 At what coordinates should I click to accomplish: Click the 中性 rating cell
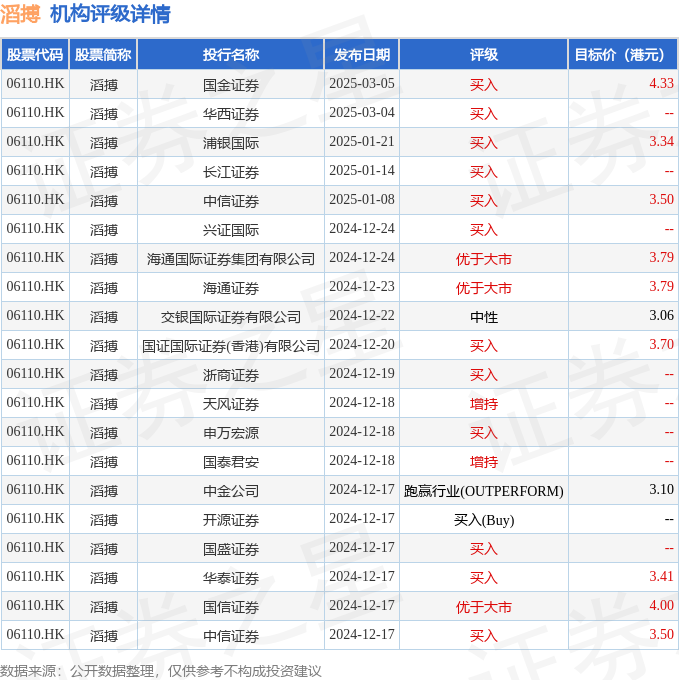point(483,317)
